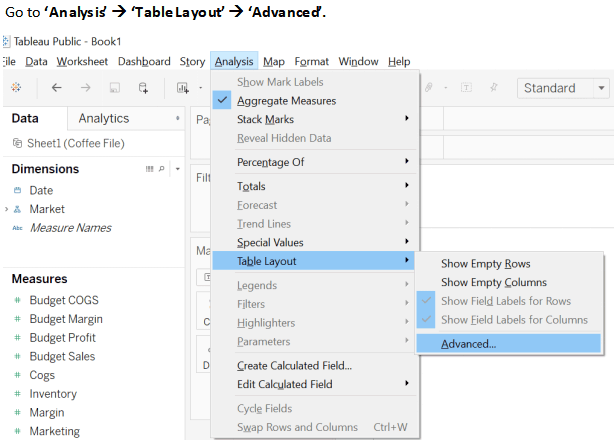The width and height of the screenshot is (614, 442).
Task: Open the Dashboard menu
Action: pyautogui.click(x=144, y=62)
